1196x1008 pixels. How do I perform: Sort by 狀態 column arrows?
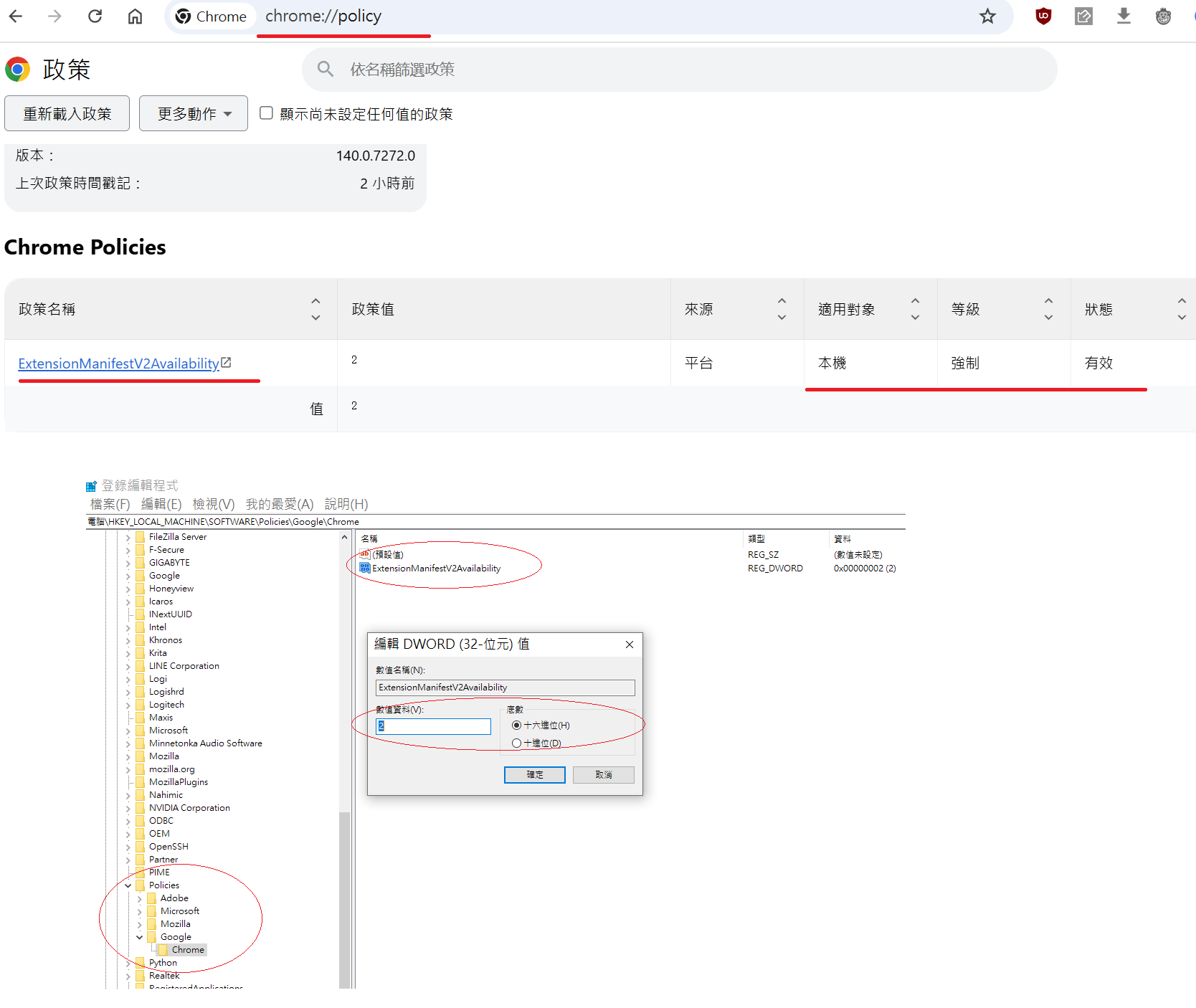(x=1182, y=309)
